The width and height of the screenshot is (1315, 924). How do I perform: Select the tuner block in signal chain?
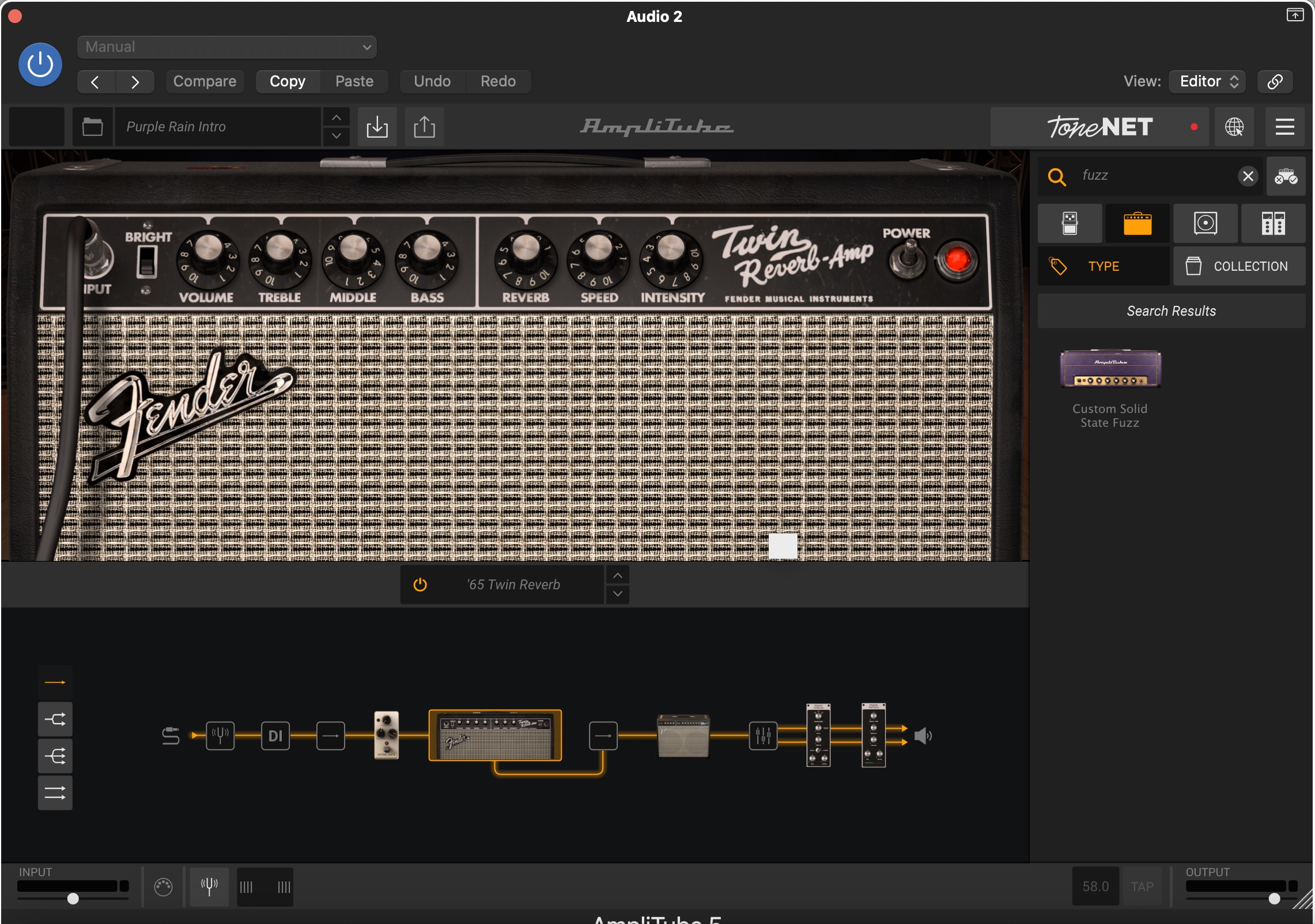[220, 736]
